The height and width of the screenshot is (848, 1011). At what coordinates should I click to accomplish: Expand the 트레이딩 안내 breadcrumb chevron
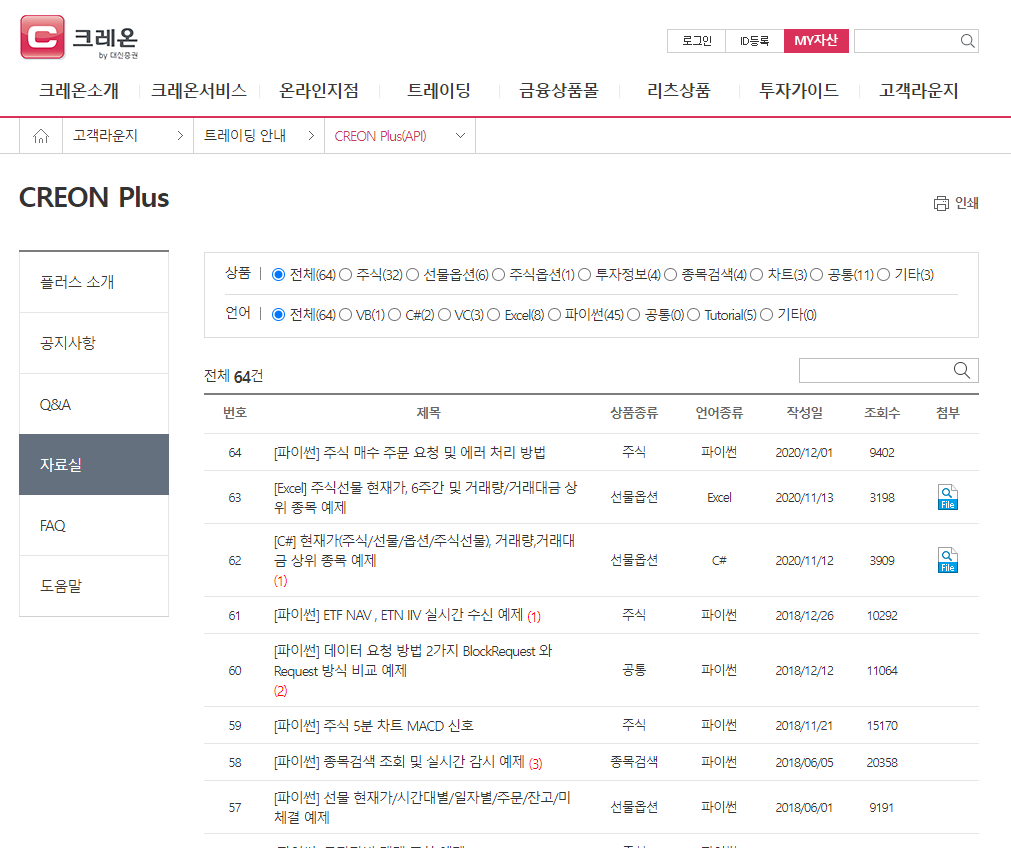point(311,136)
